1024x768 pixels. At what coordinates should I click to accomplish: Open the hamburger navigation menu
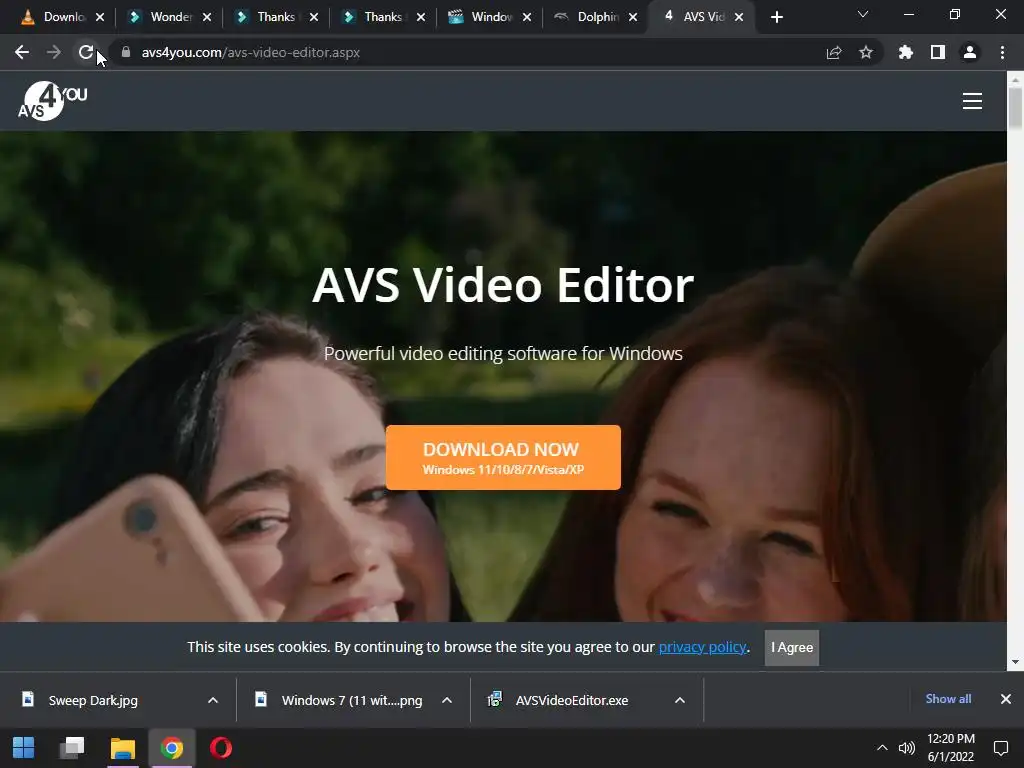[972, 101]
